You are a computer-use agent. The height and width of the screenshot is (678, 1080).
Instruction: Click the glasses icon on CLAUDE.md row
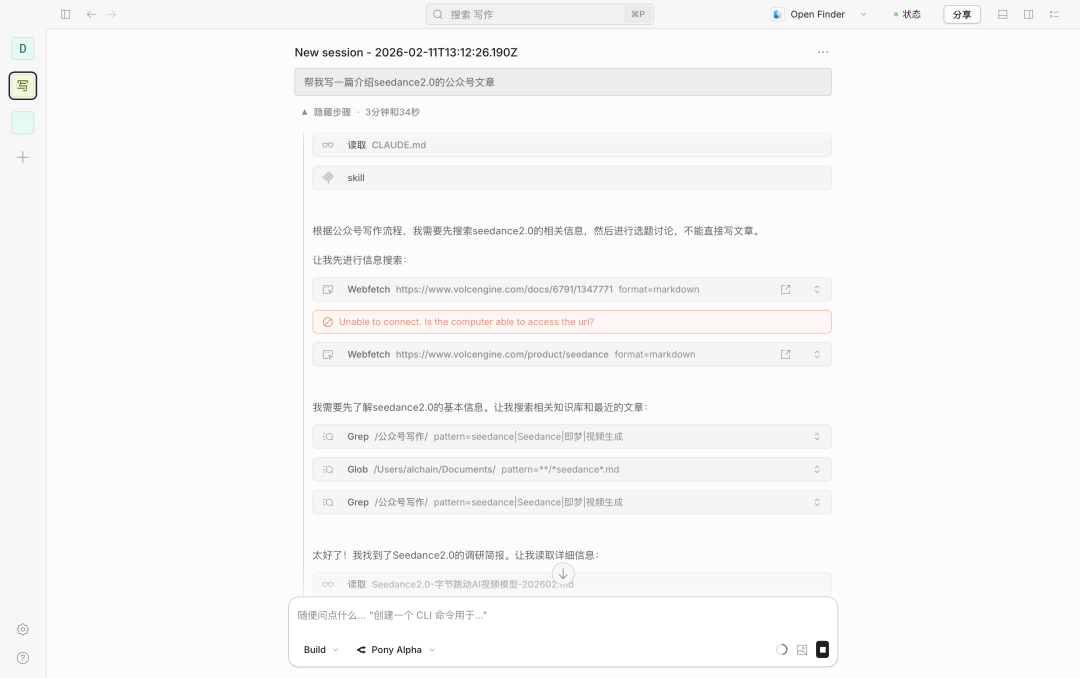(x=328, y=145)
